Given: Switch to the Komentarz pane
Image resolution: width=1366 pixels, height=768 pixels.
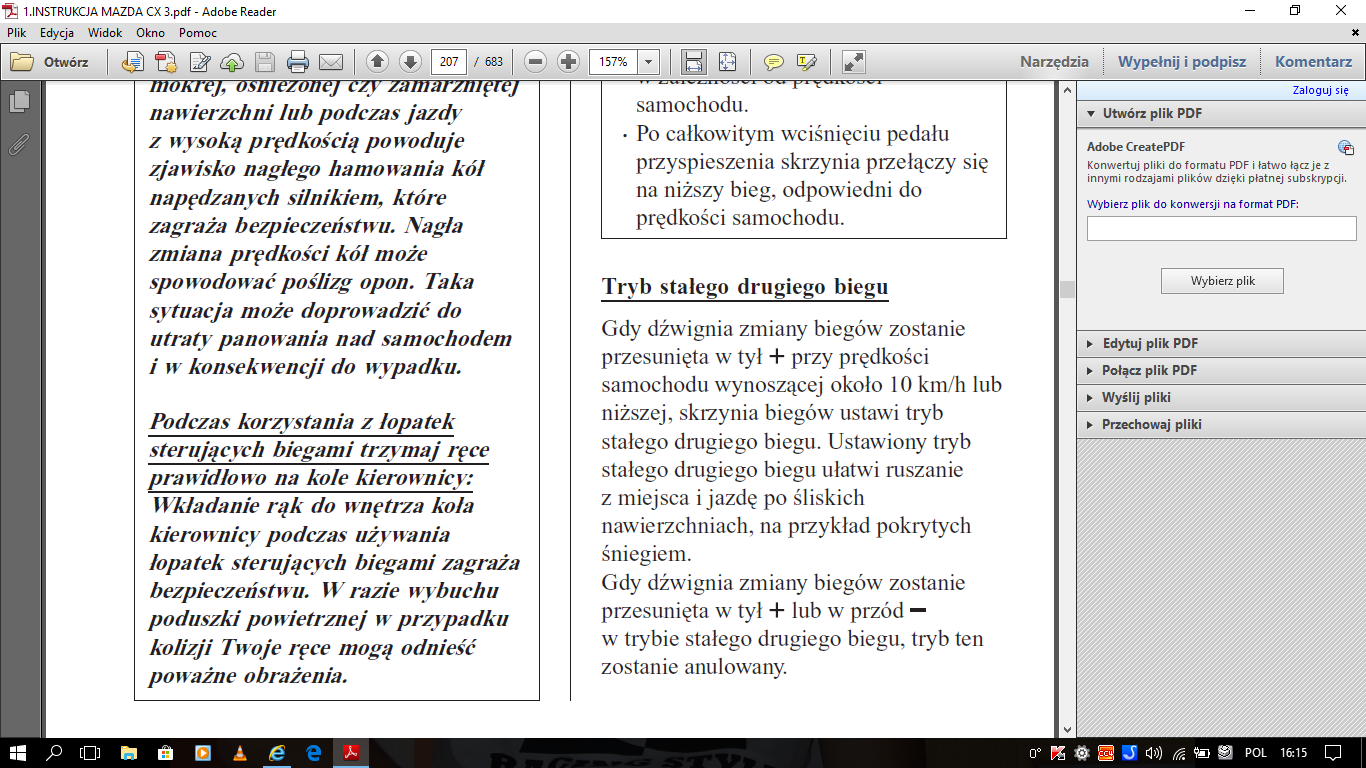Looking at the screenshot, I should click(x=1313, y=62).
